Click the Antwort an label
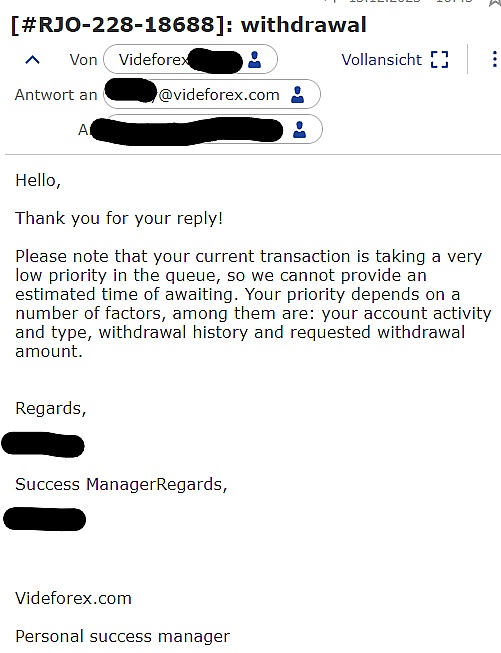501x653 pixels. (x=56, y=95)
